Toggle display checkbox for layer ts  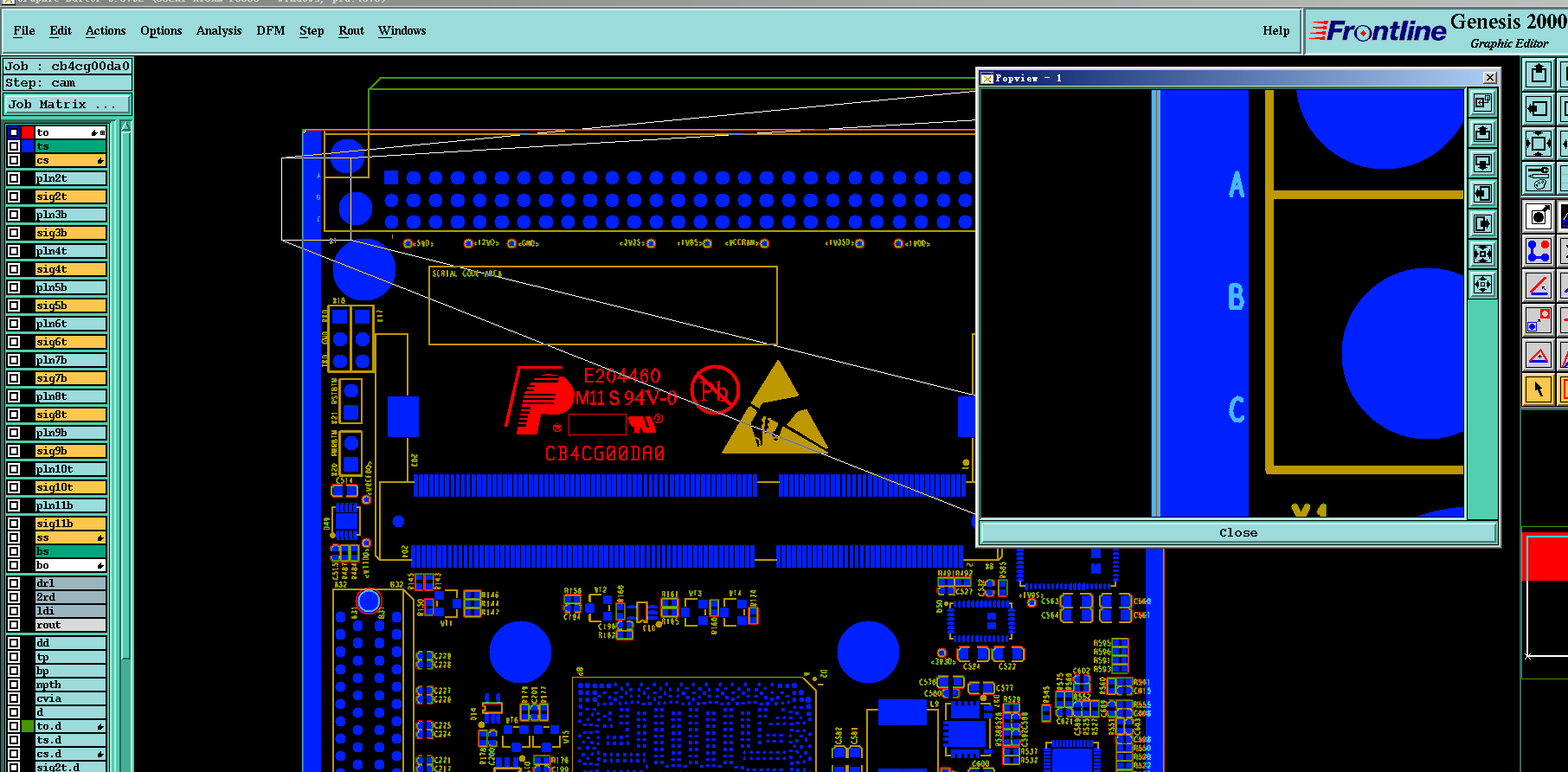pyautogui.click(x=14, y=146)
